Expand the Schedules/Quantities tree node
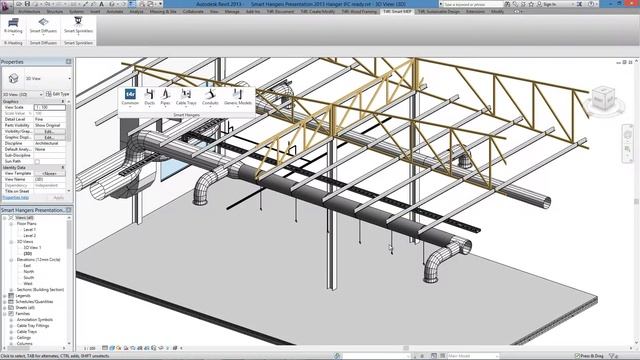This screenshot has width=640, height=360. point(5,302)
